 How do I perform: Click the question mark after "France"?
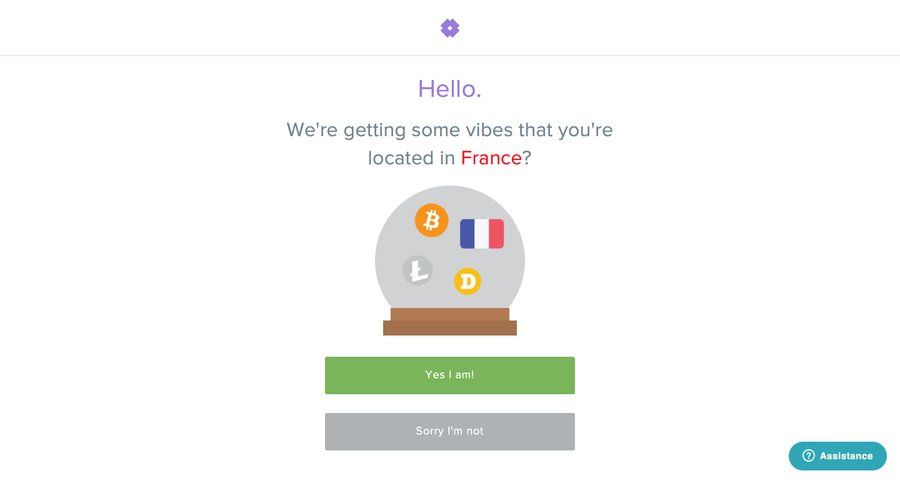click(x=527, y=158)
